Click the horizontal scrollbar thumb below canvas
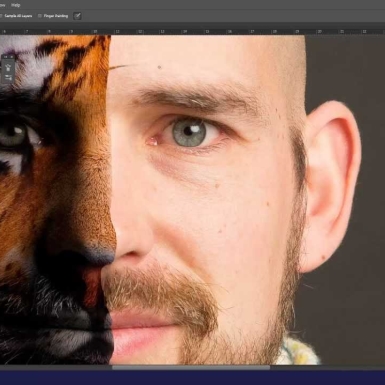 click(191, 367)
